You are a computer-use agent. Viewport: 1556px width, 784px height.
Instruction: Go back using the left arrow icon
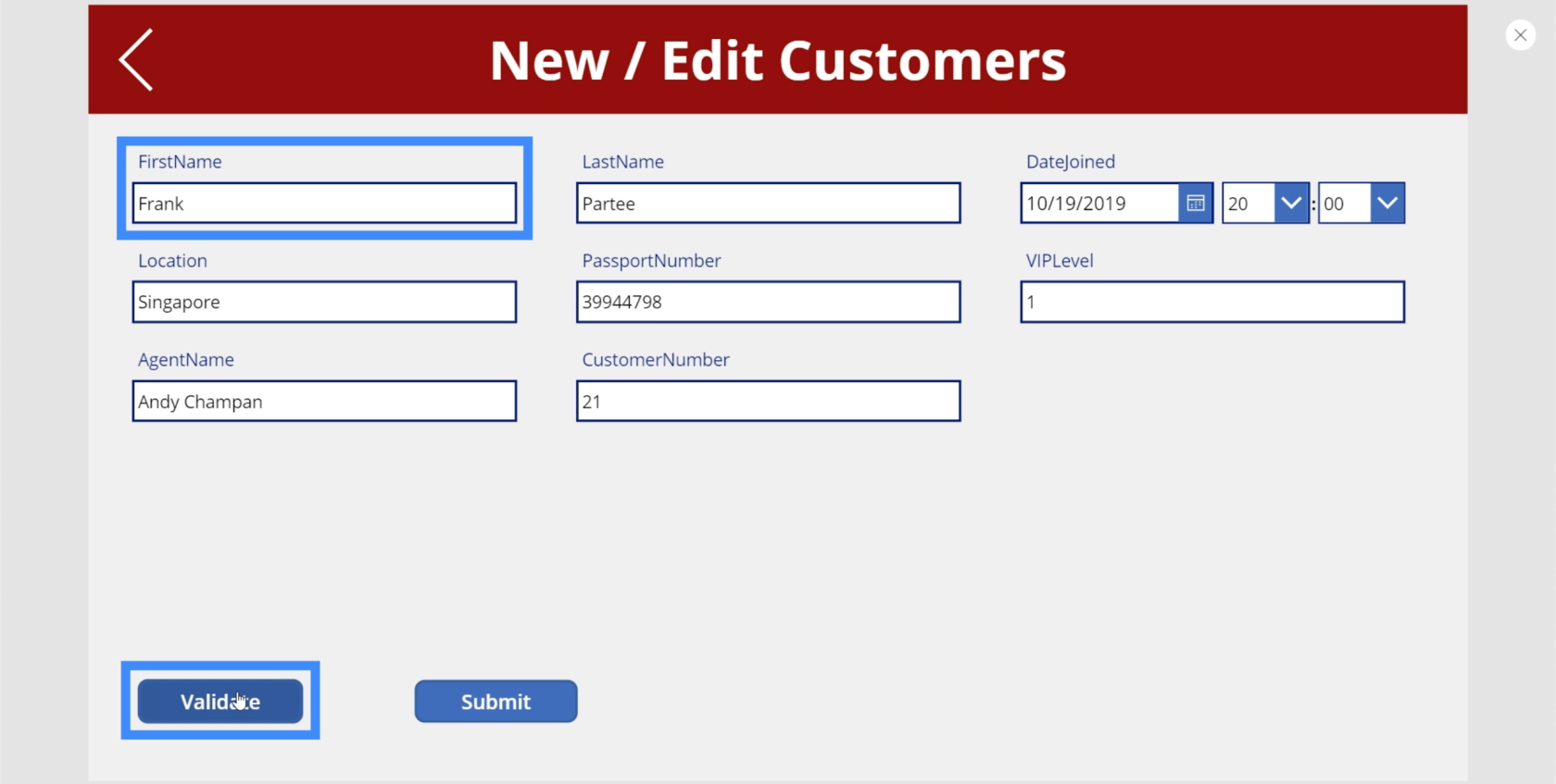[136, 60]
